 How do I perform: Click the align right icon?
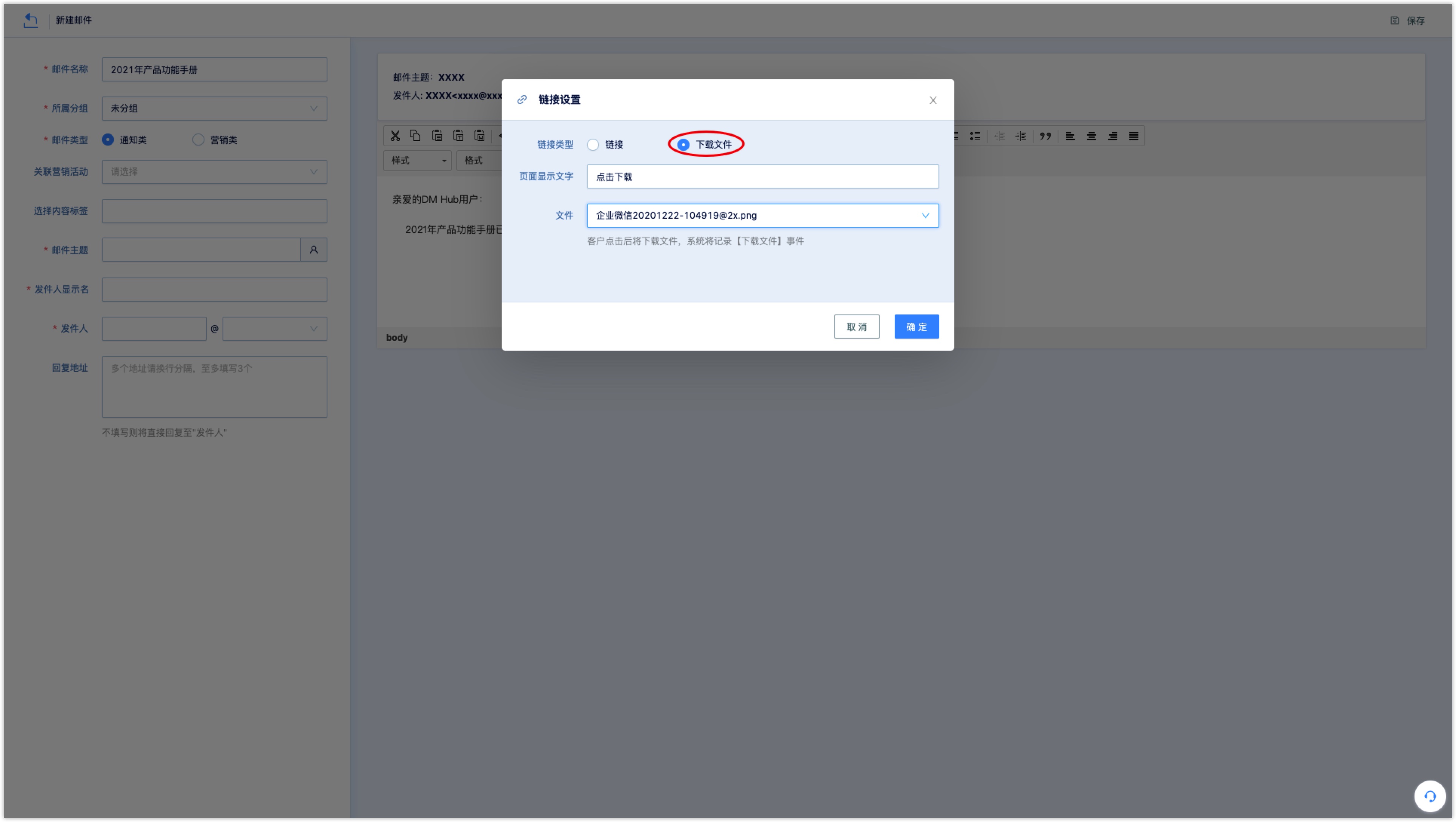click(x=1112, y=136)
